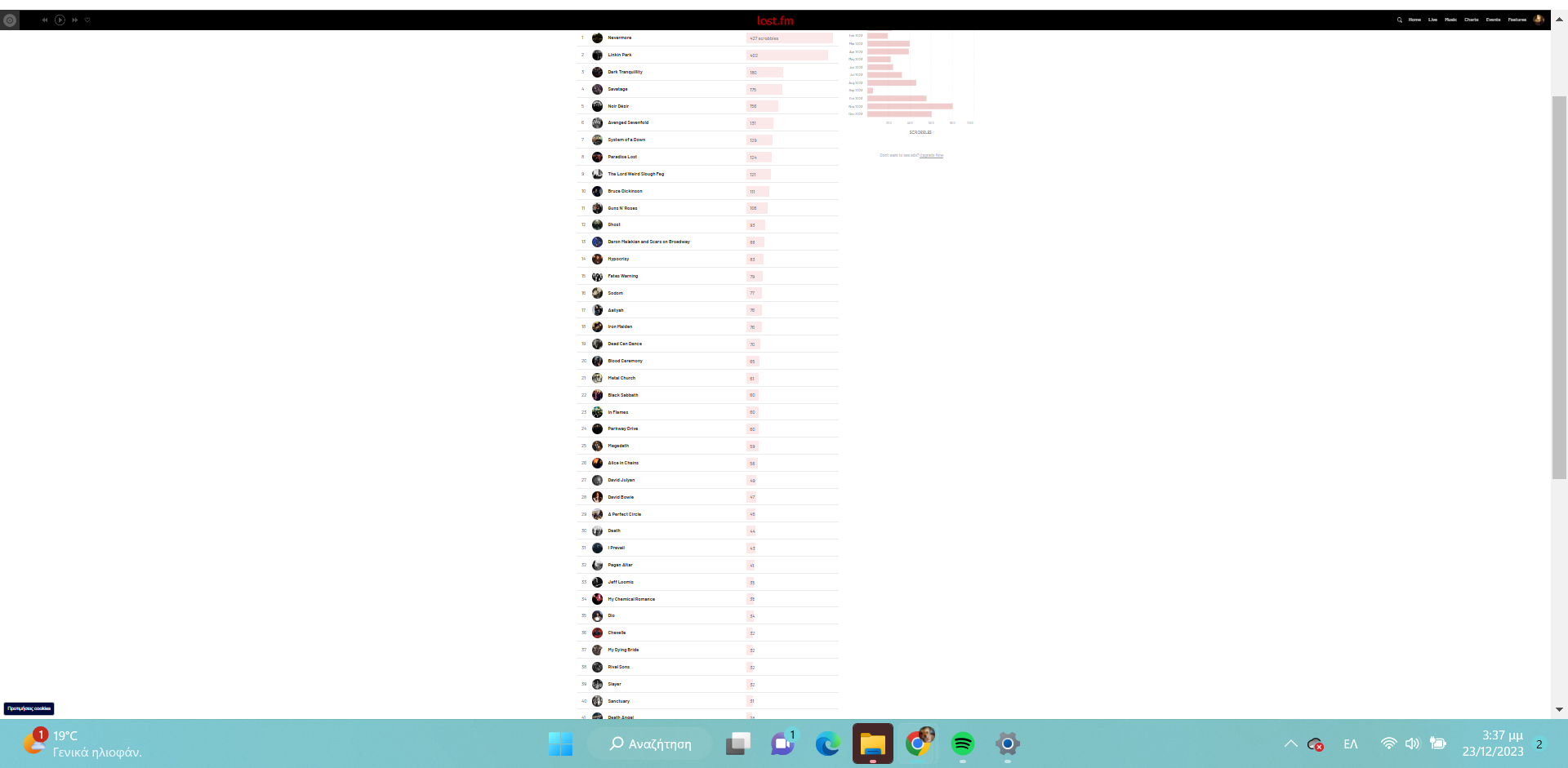This screenshot has width=1568, height=768.
Task: Click the Aaliyah artist avatar
Action: click(x=597, y=310)
